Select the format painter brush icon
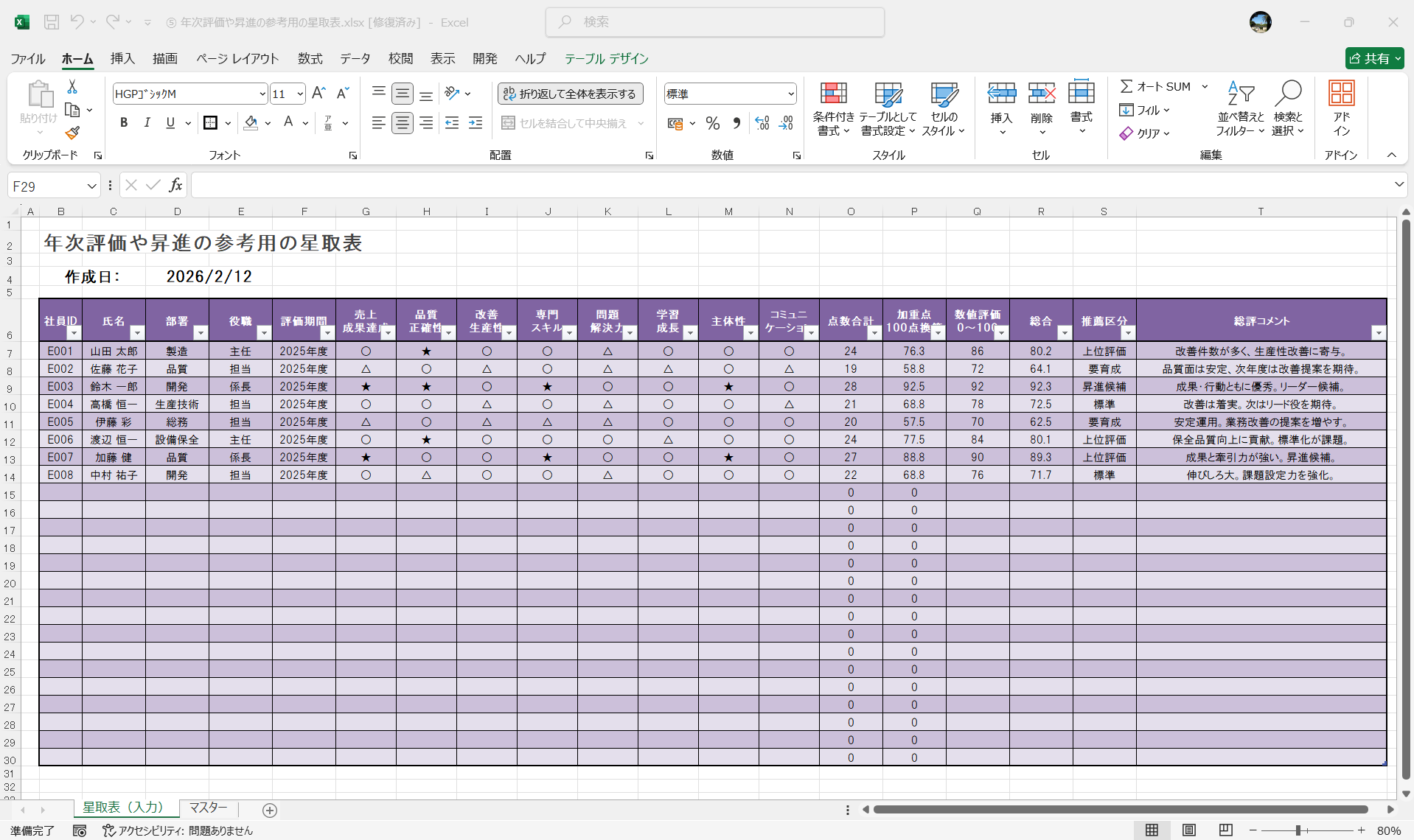This screenshot has height=840, width=1414. [72, 133]
